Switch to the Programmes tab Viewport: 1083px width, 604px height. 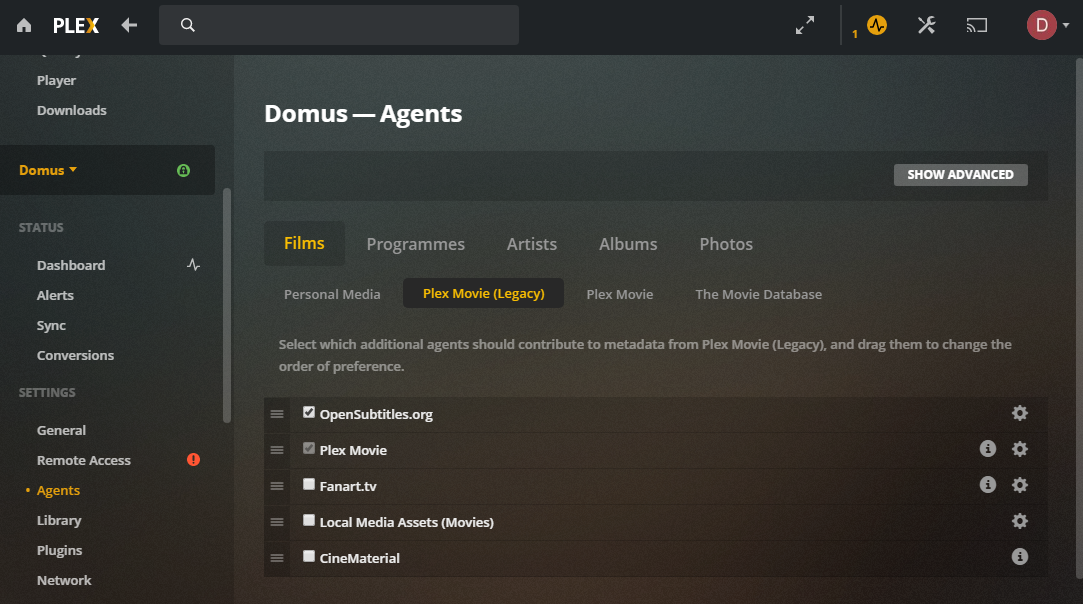coord(415,244)
